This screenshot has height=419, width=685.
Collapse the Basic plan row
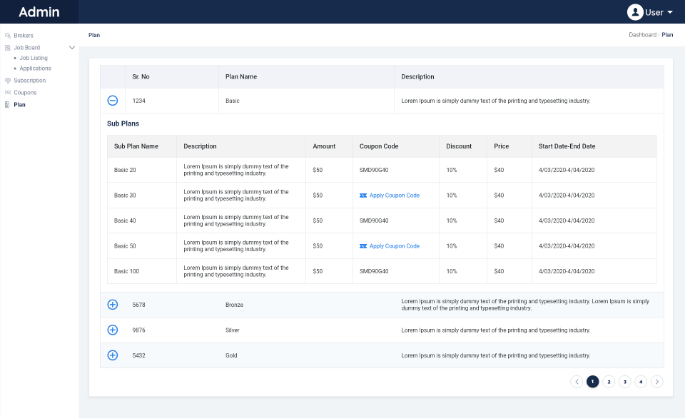(112, 101)
